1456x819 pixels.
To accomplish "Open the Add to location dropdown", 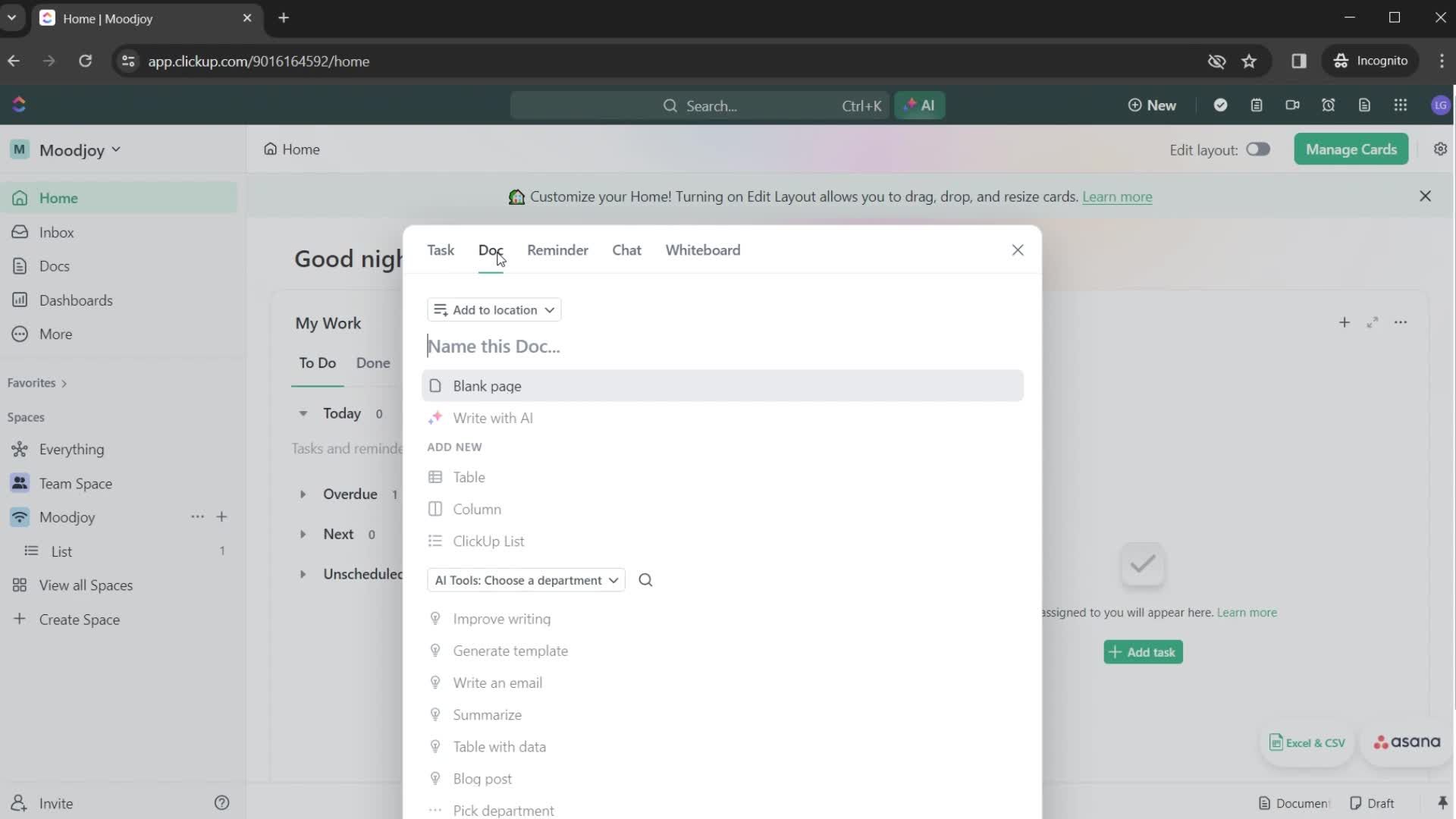I will (x=494, y=310).
